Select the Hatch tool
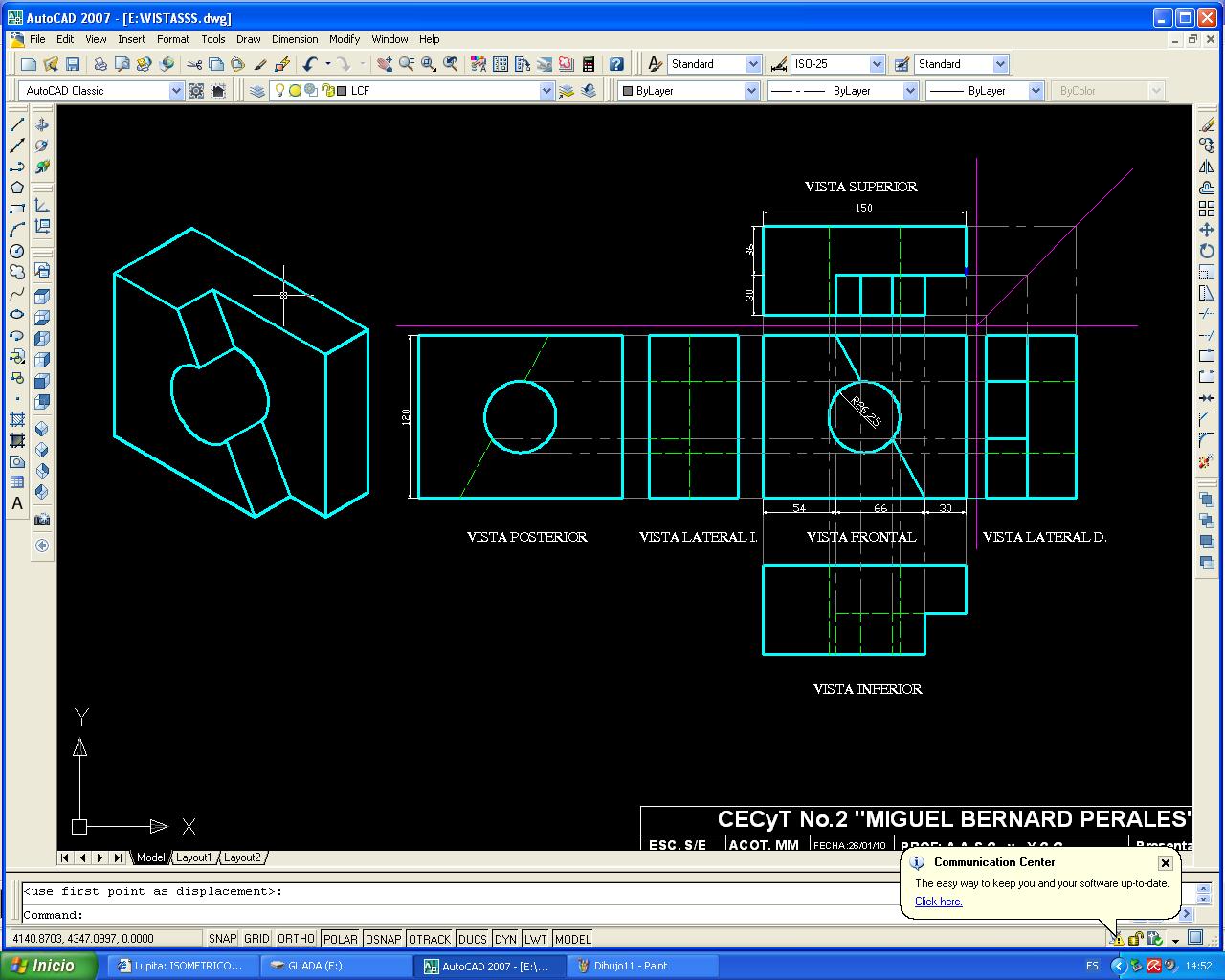The image size is (1225, 980). coord(17,419)
